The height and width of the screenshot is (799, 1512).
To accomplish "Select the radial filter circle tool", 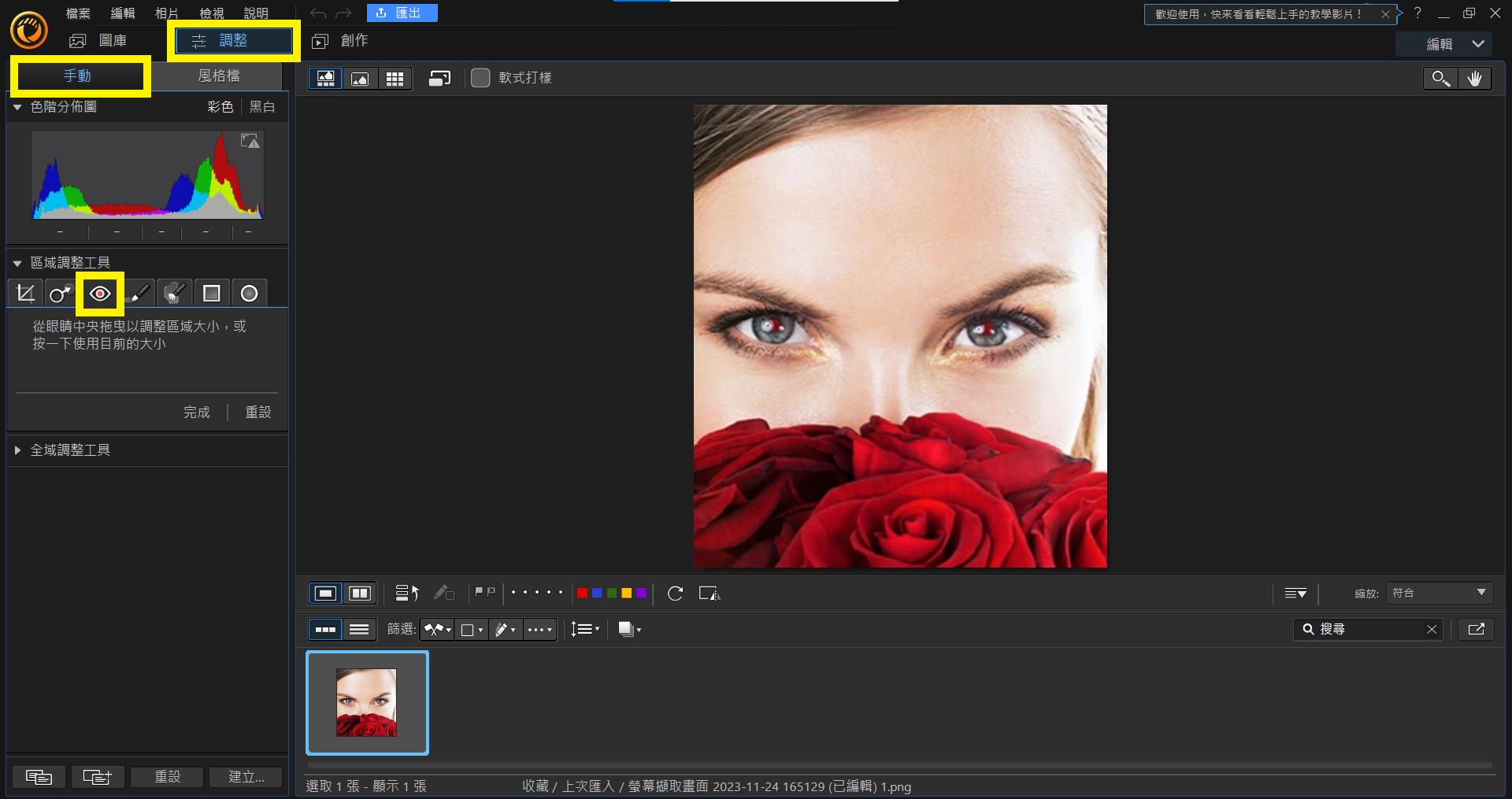I will 249,294.
